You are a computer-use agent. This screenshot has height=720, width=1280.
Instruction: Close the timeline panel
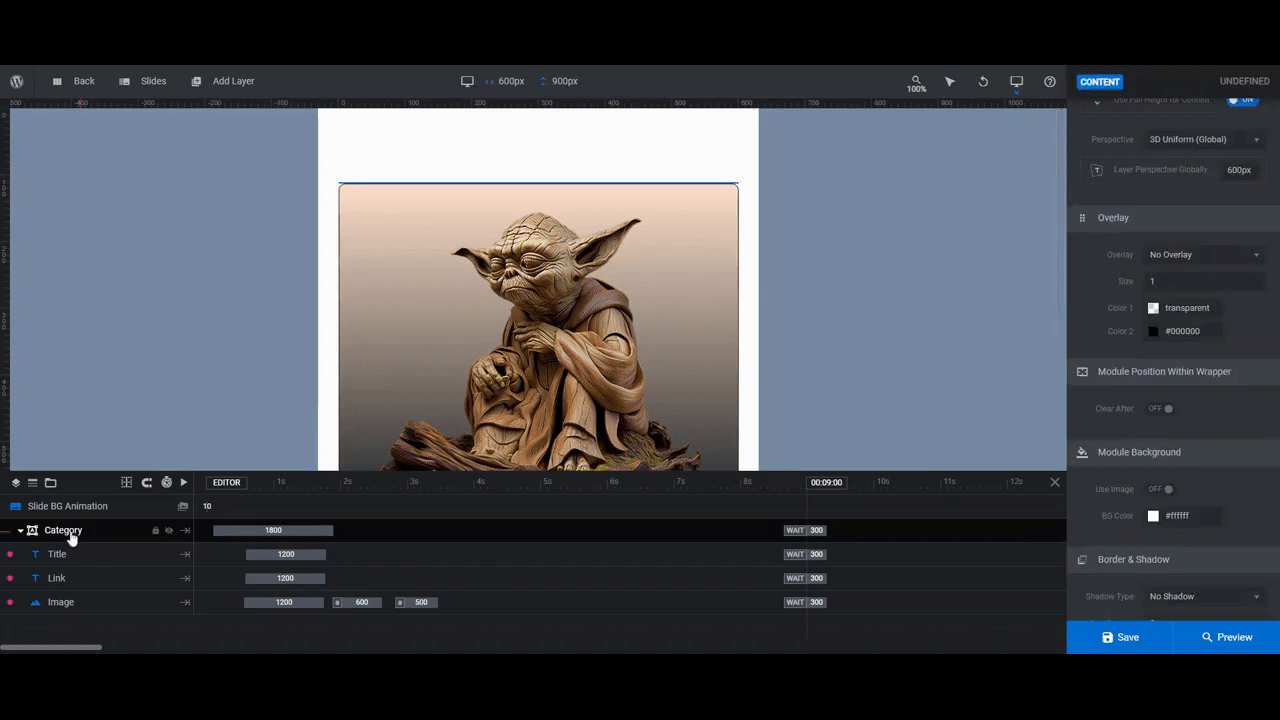[x=1054, y=482]
